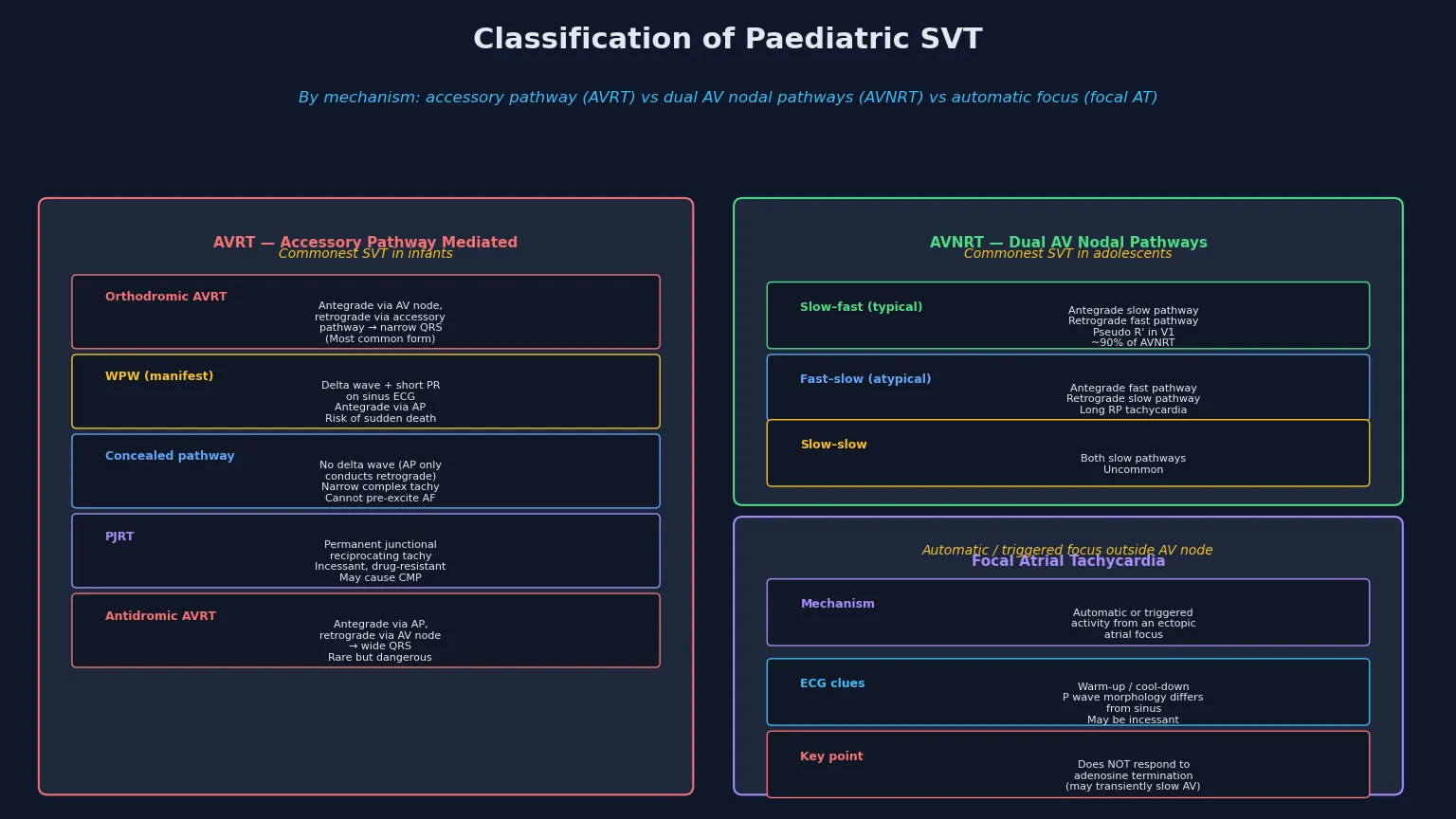Click 'Commonest SVT in adolescents' caption
Image resolution: width=1456 pixels, height=819 pixels.
pyautogui.click(x=1068, y=254)
